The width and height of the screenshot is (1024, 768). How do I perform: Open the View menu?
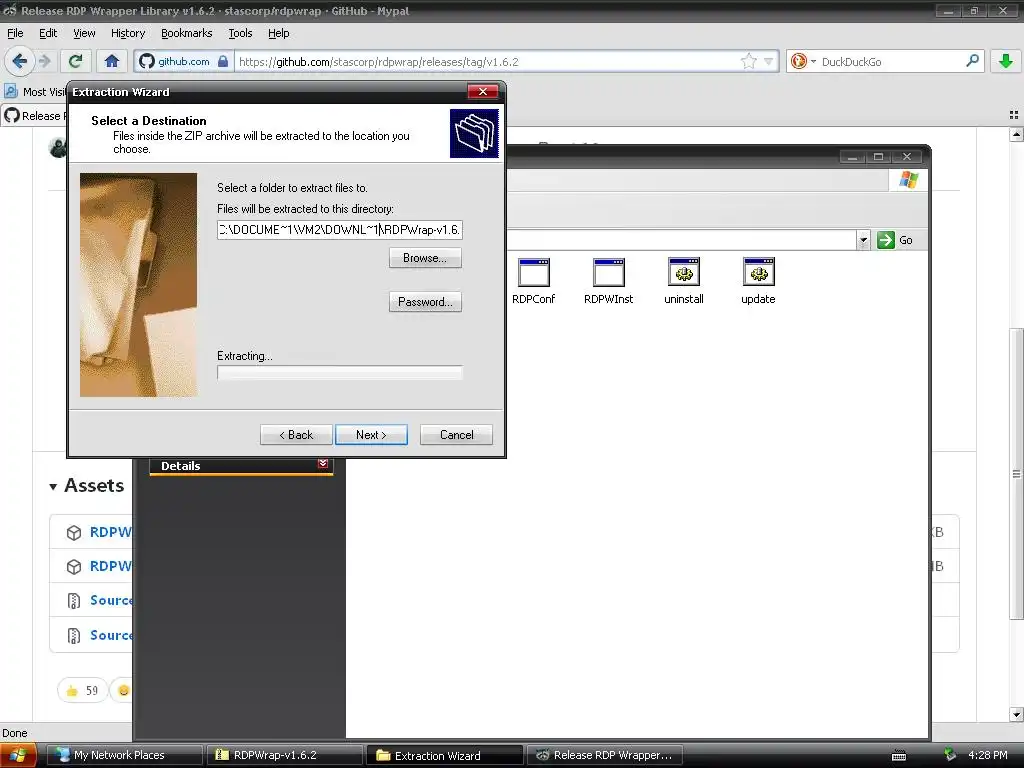click(84, 33)
